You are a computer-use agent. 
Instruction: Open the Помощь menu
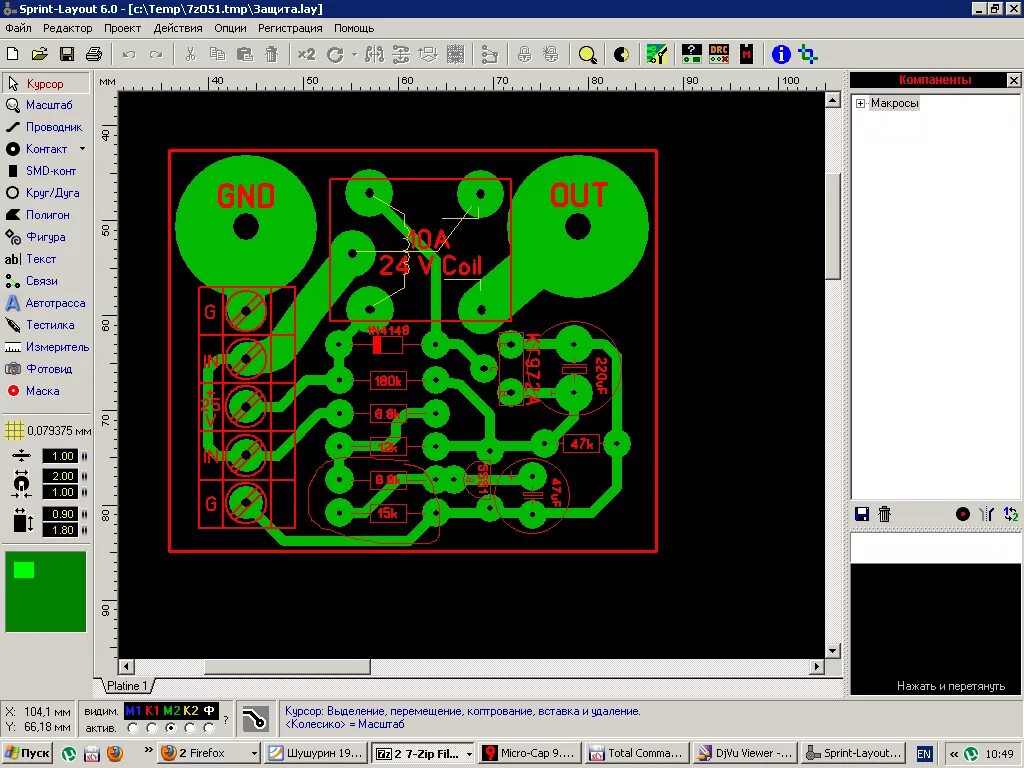tap(354, 28)
